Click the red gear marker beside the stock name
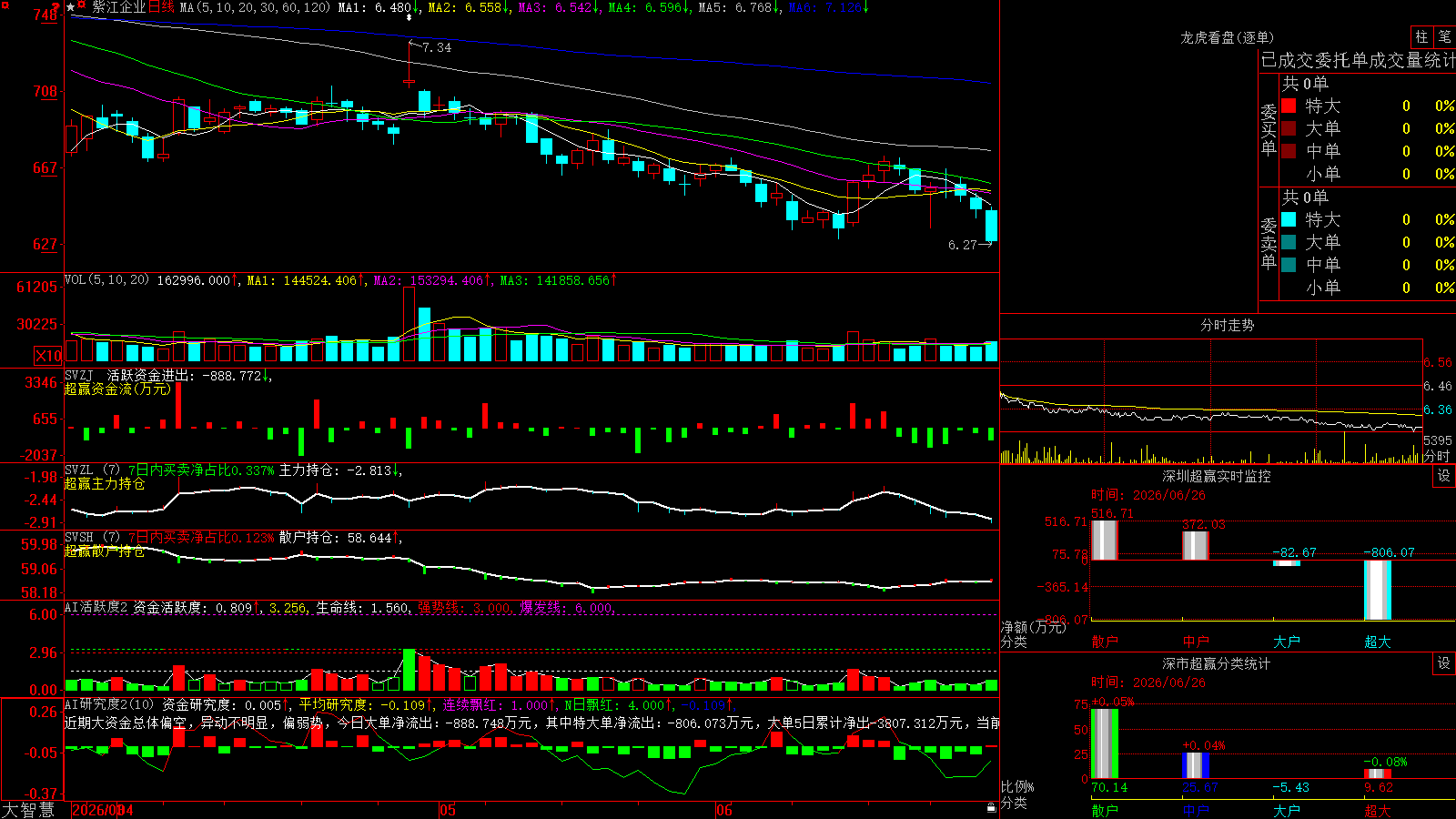1456x819 pixels. 82,5
